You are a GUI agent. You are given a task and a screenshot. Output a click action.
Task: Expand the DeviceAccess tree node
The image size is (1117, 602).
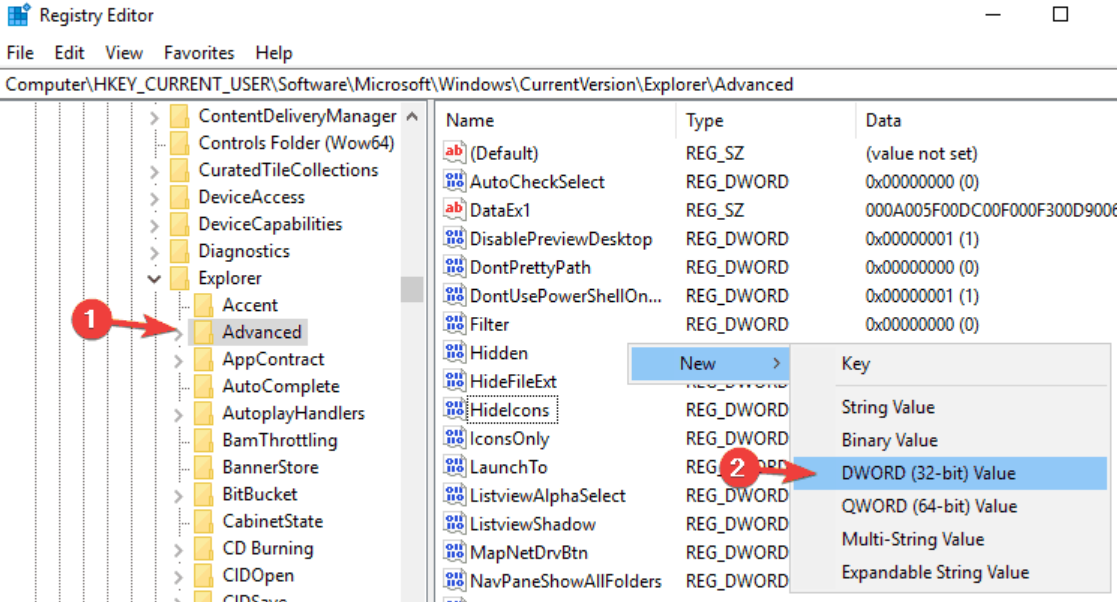click(x=155, y=198)
